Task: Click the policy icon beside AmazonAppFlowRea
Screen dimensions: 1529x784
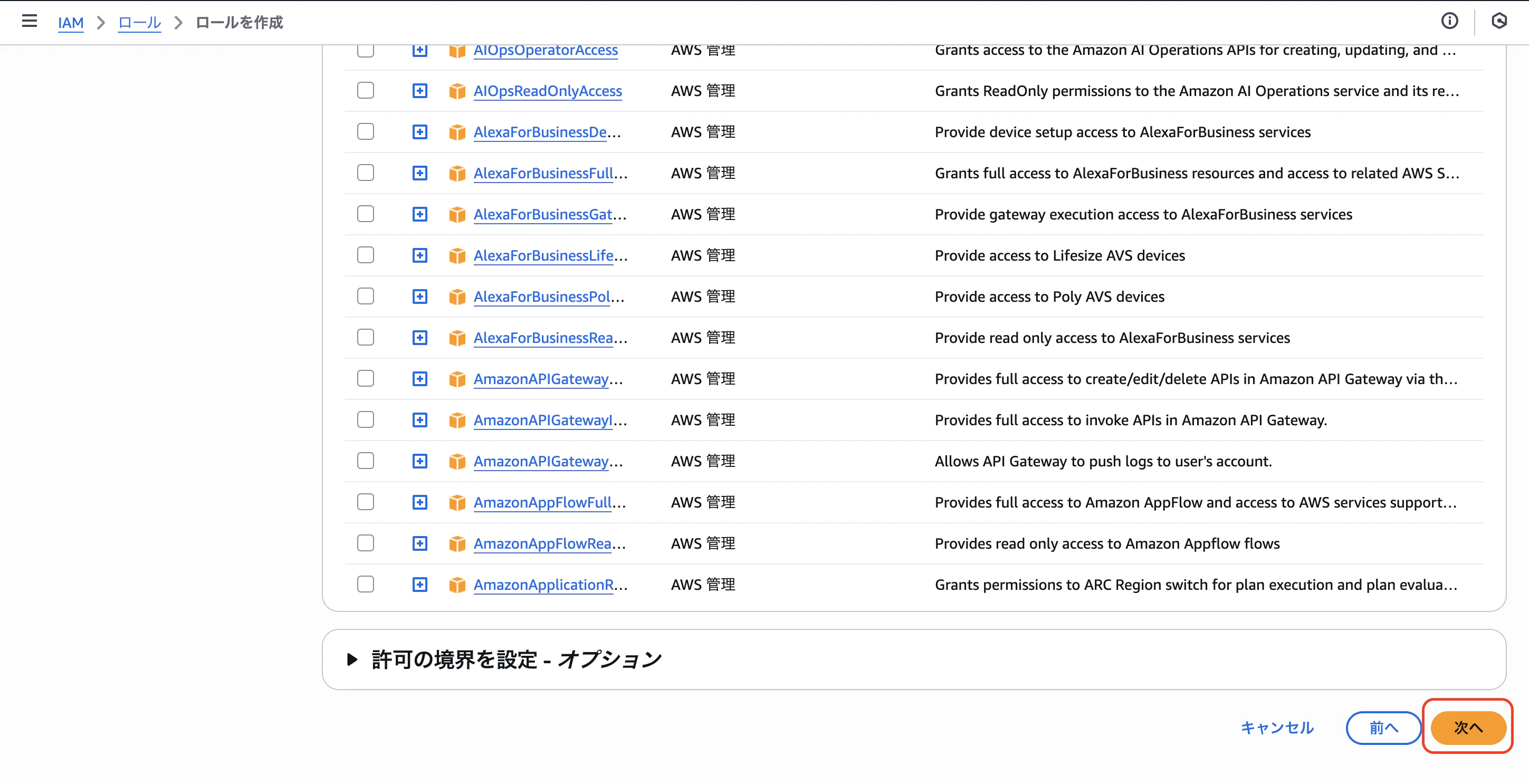Action: click(x=457, y=543)
